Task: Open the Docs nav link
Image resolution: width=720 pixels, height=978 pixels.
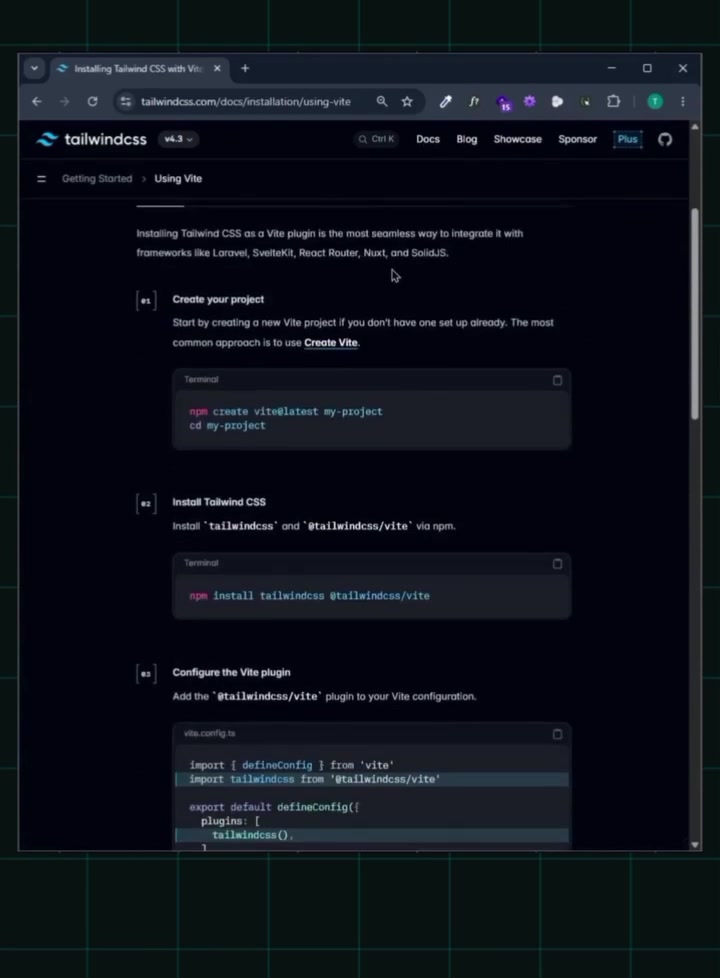Action: point(428,139)
